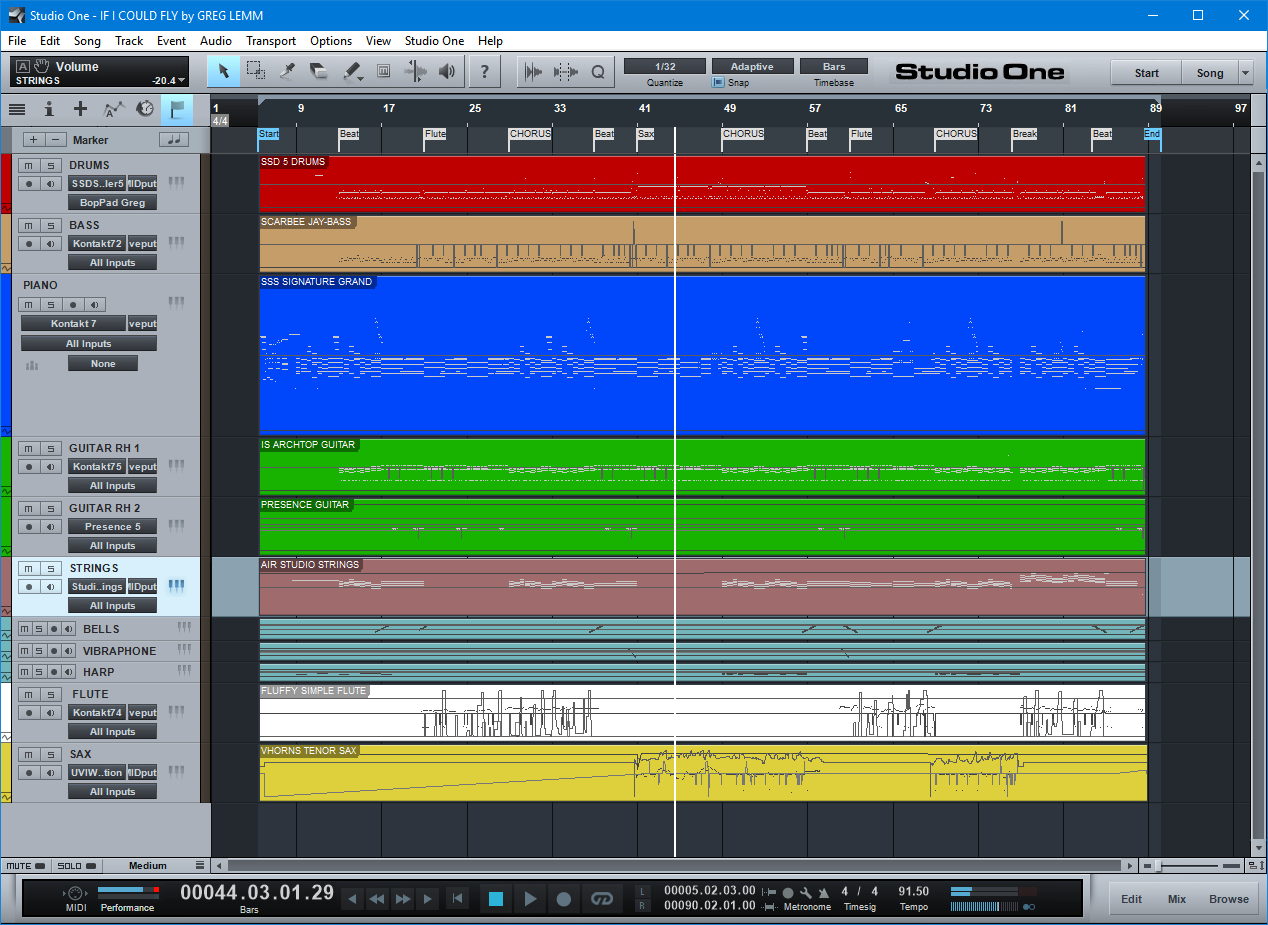Open the View menu
The image size is (1268, 925).
point(378,41)
